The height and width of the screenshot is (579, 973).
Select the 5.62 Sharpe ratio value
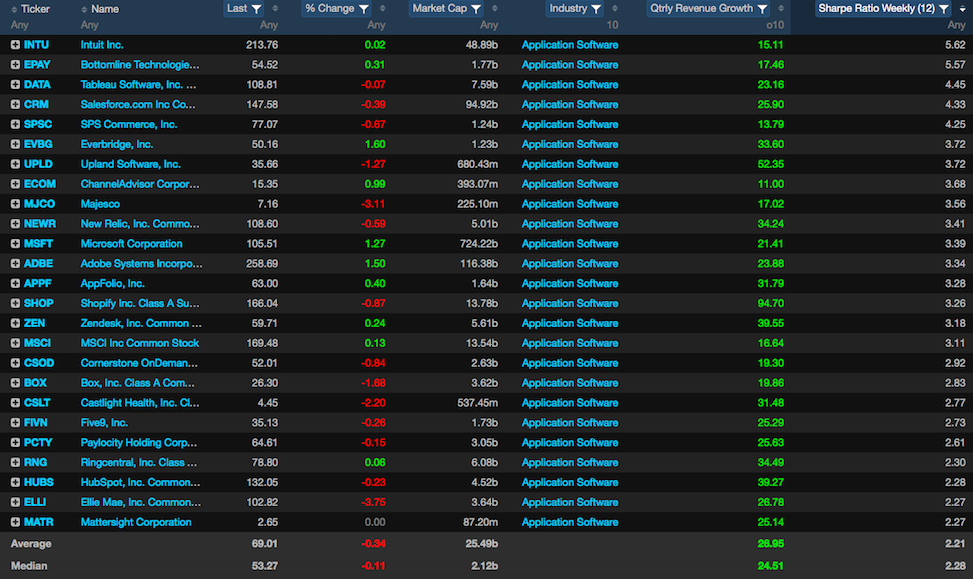click(x=955, y=45)
